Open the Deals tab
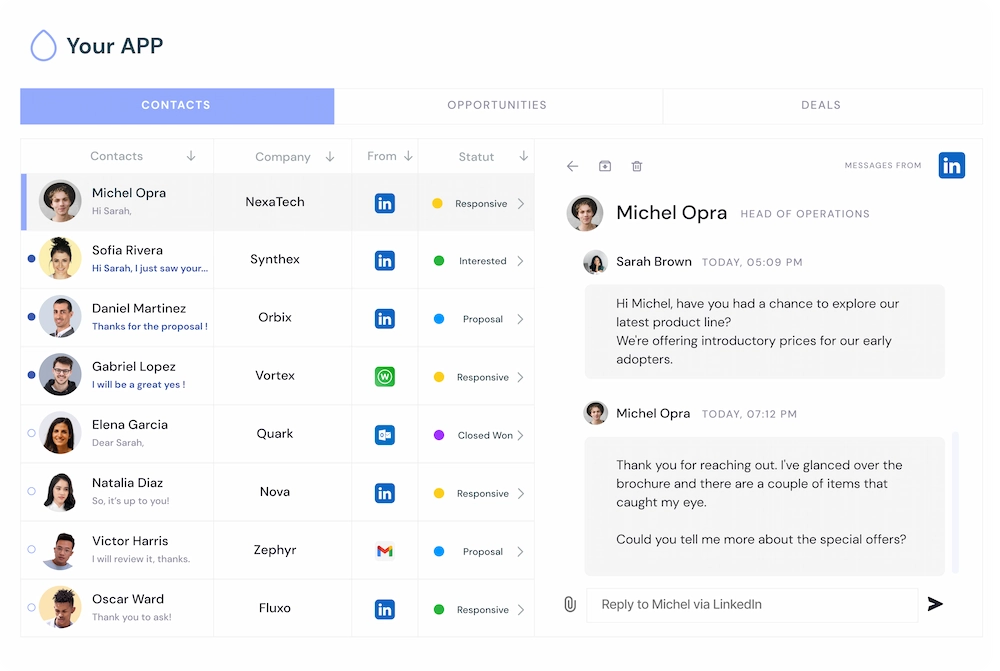Image resolution: width=1000 pixels, height=671 pixels. (x=820, y=105)
